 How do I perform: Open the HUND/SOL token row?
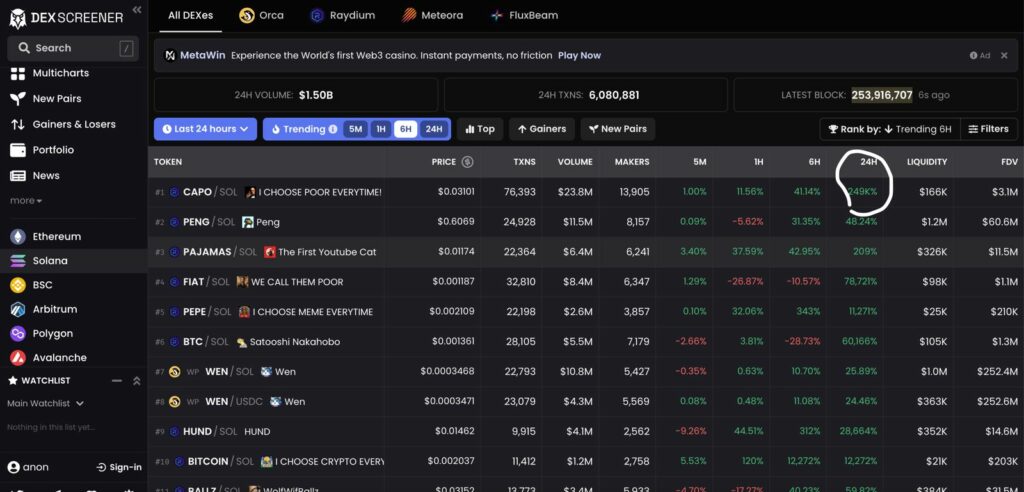click(x=586, y=432)
